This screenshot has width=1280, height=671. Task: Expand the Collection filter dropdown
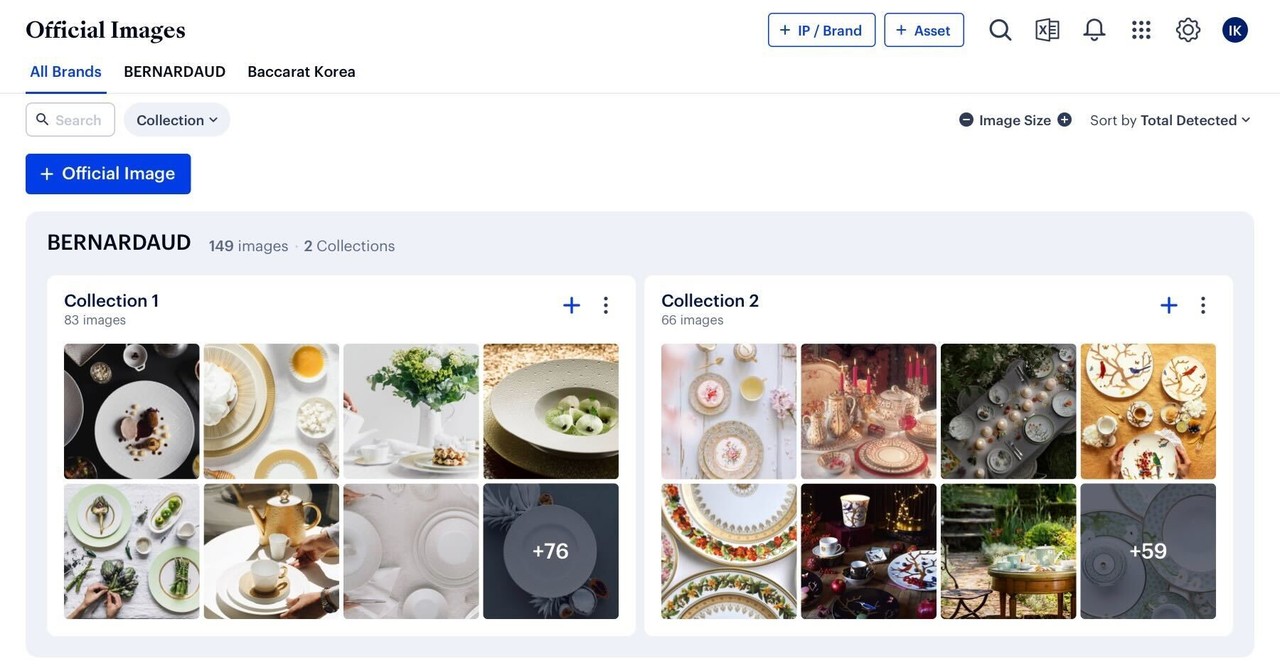(x=177, y=120)
